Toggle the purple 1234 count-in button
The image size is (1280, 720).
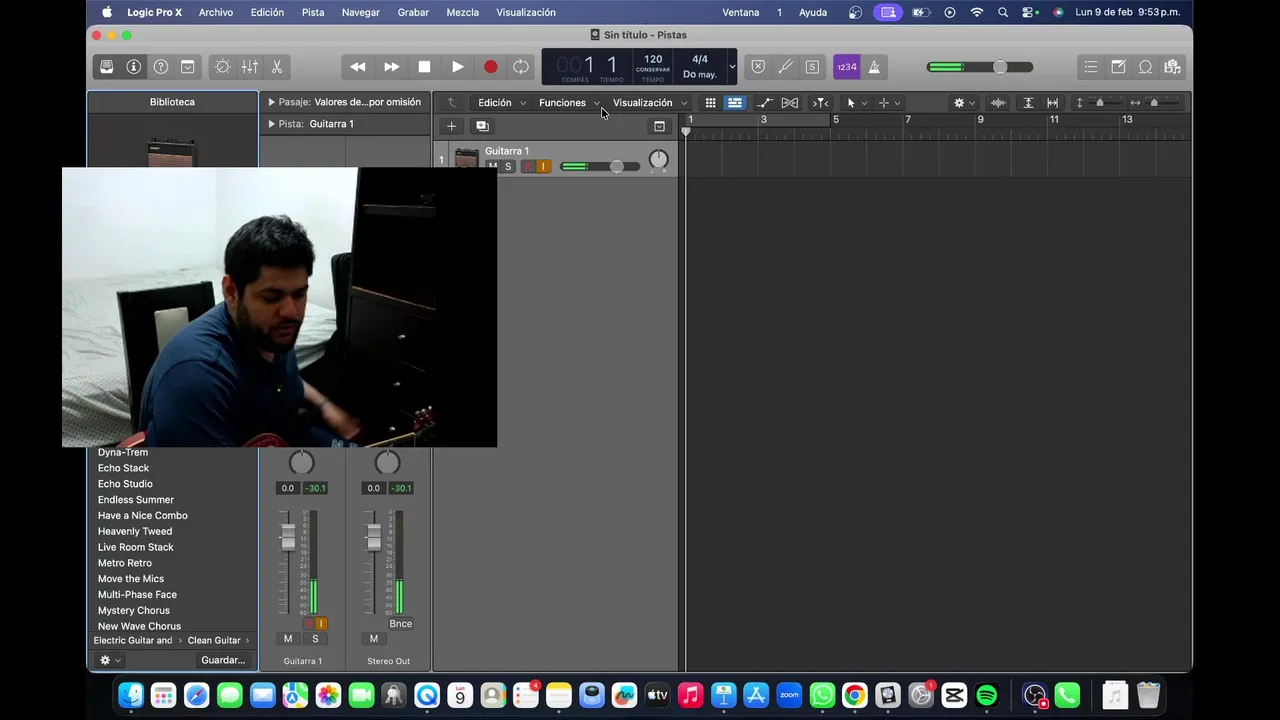pyautogui.click(x=846, y=67)
